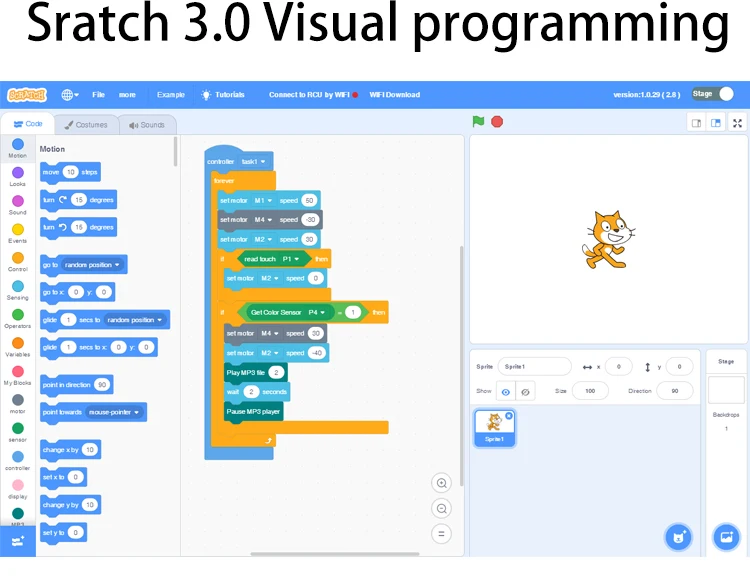Click WIFI Download button
This screenshot has width=750, height=582.
(395, 95)
